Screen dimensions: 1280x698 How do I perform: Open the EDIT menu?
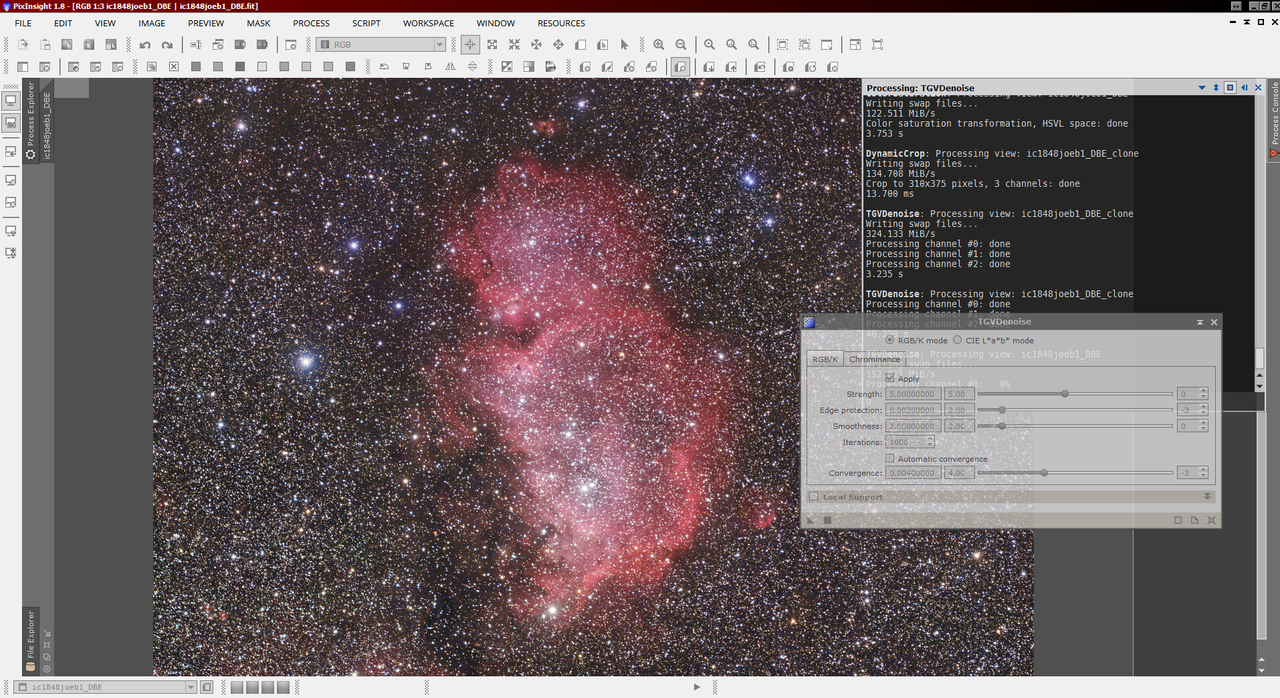coord(63,23)
